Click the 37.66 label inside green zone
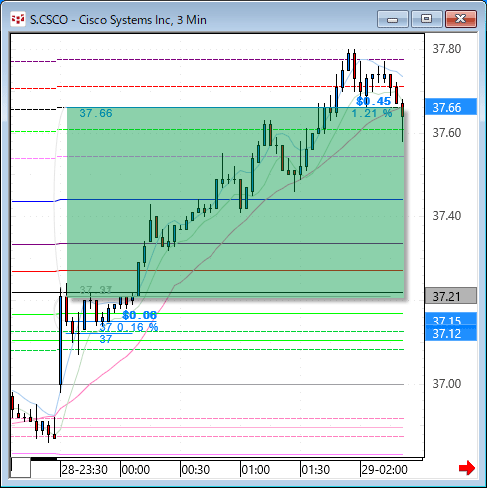 pos(96,113)
